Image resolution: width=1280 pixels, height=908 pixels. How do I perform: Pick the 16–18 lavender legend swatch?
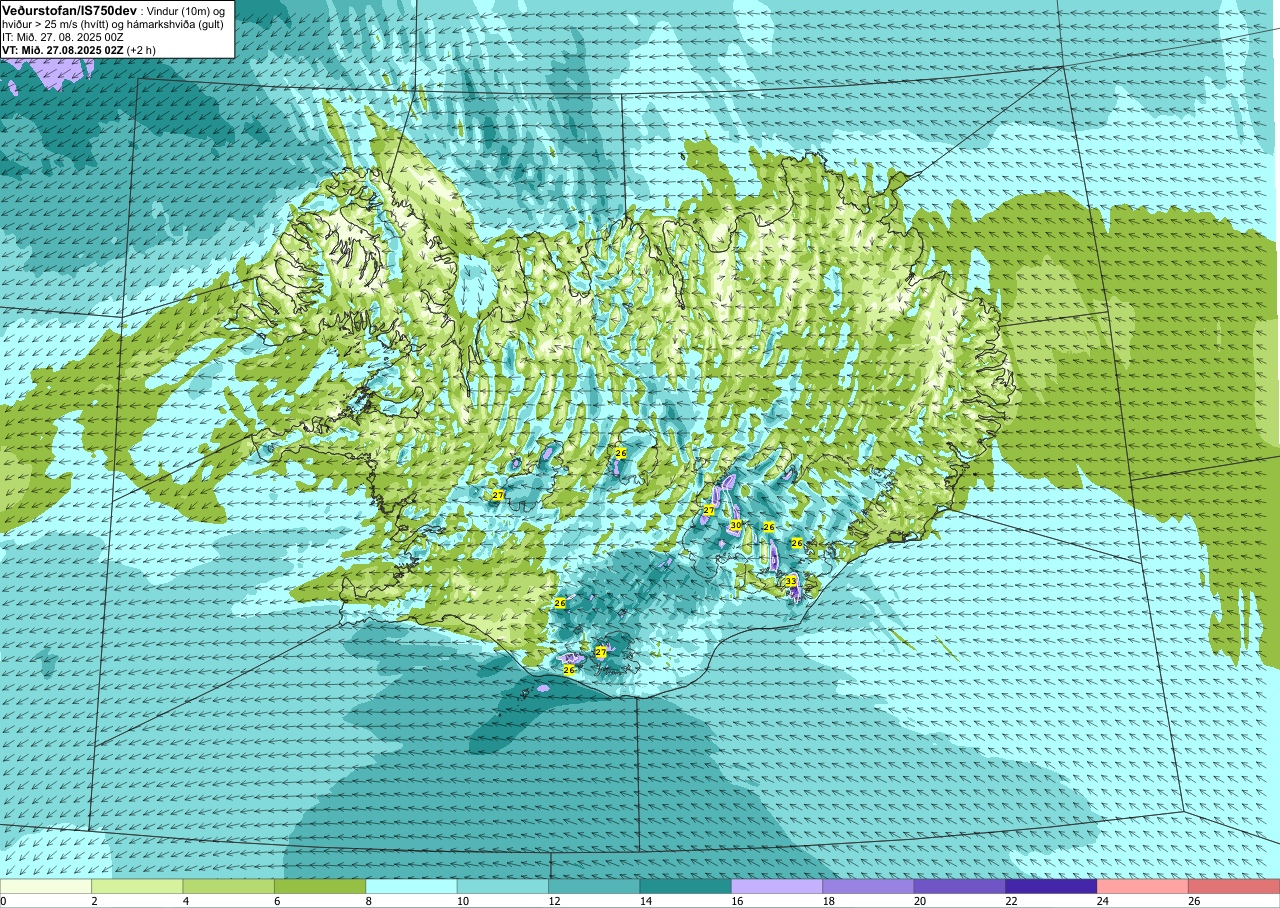(777, 886)
